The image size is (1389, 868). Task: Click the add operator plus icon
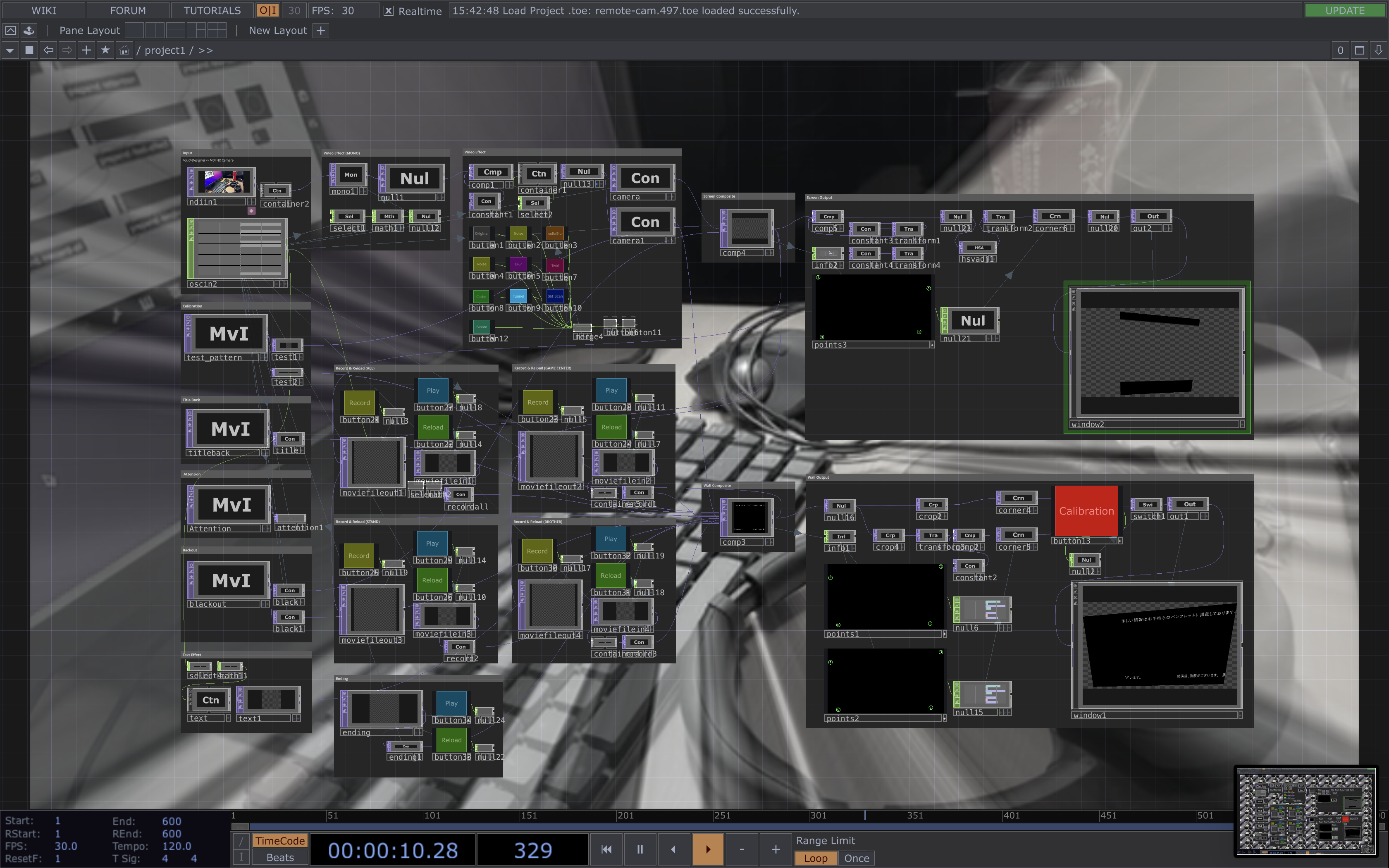click(86, 50)
